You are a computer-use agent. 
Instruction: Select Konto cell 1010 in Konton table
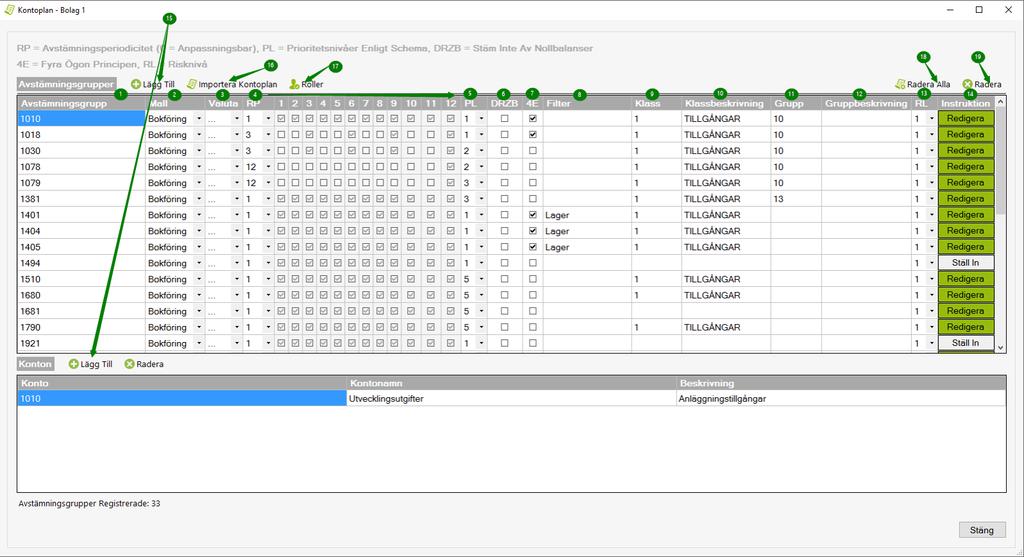(182, 398)
